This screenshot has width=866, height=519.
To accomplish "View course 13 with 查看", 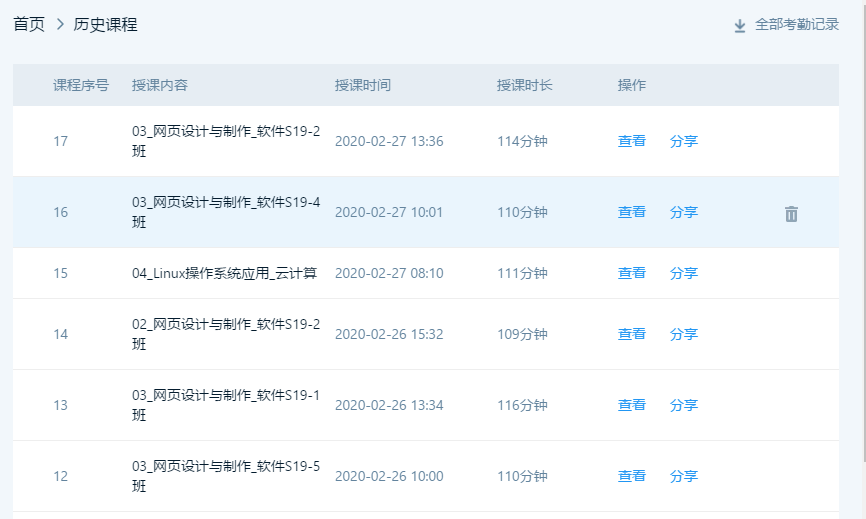I will click(x=631, y=405).
